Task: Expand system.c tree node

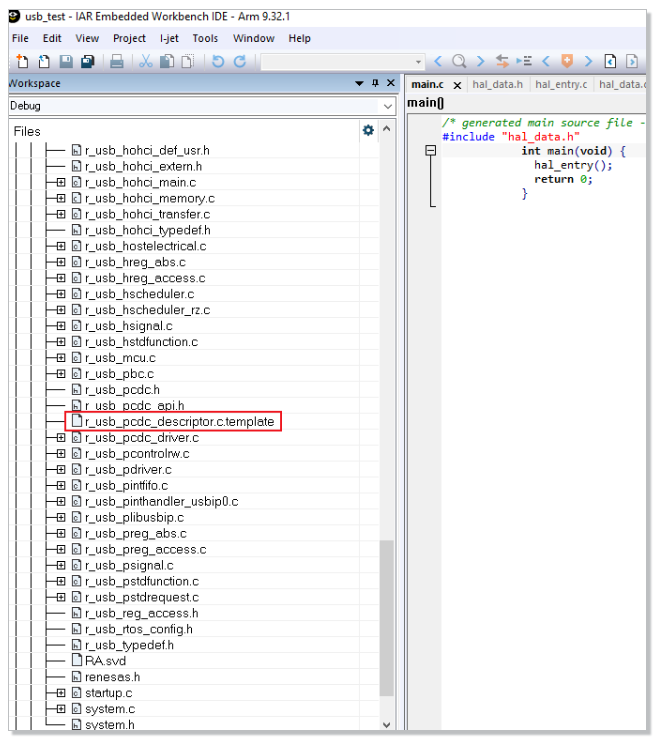Action: [61, 709]
